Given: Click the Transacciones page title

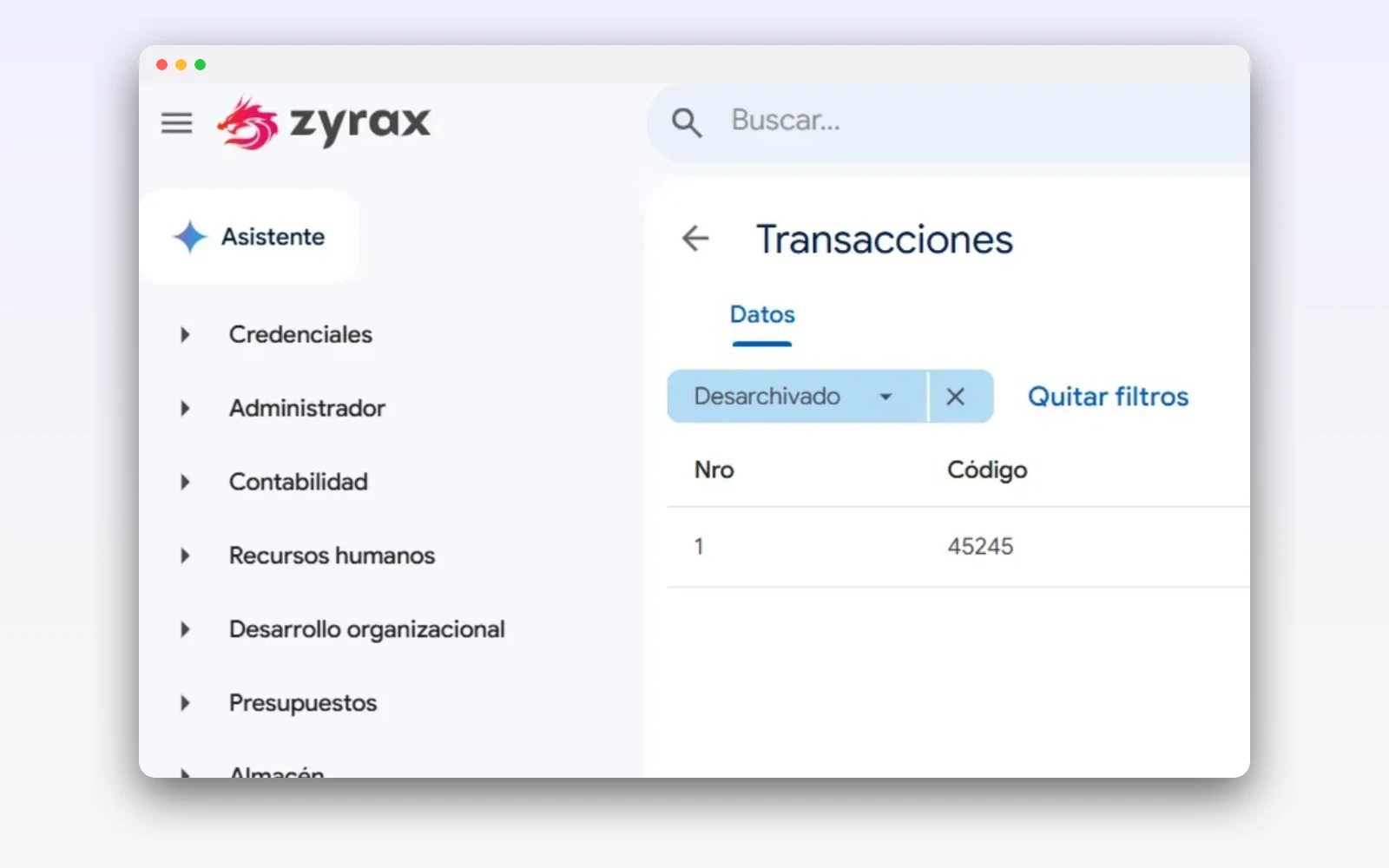Looking at the screenshot, I should click(885, 239).
